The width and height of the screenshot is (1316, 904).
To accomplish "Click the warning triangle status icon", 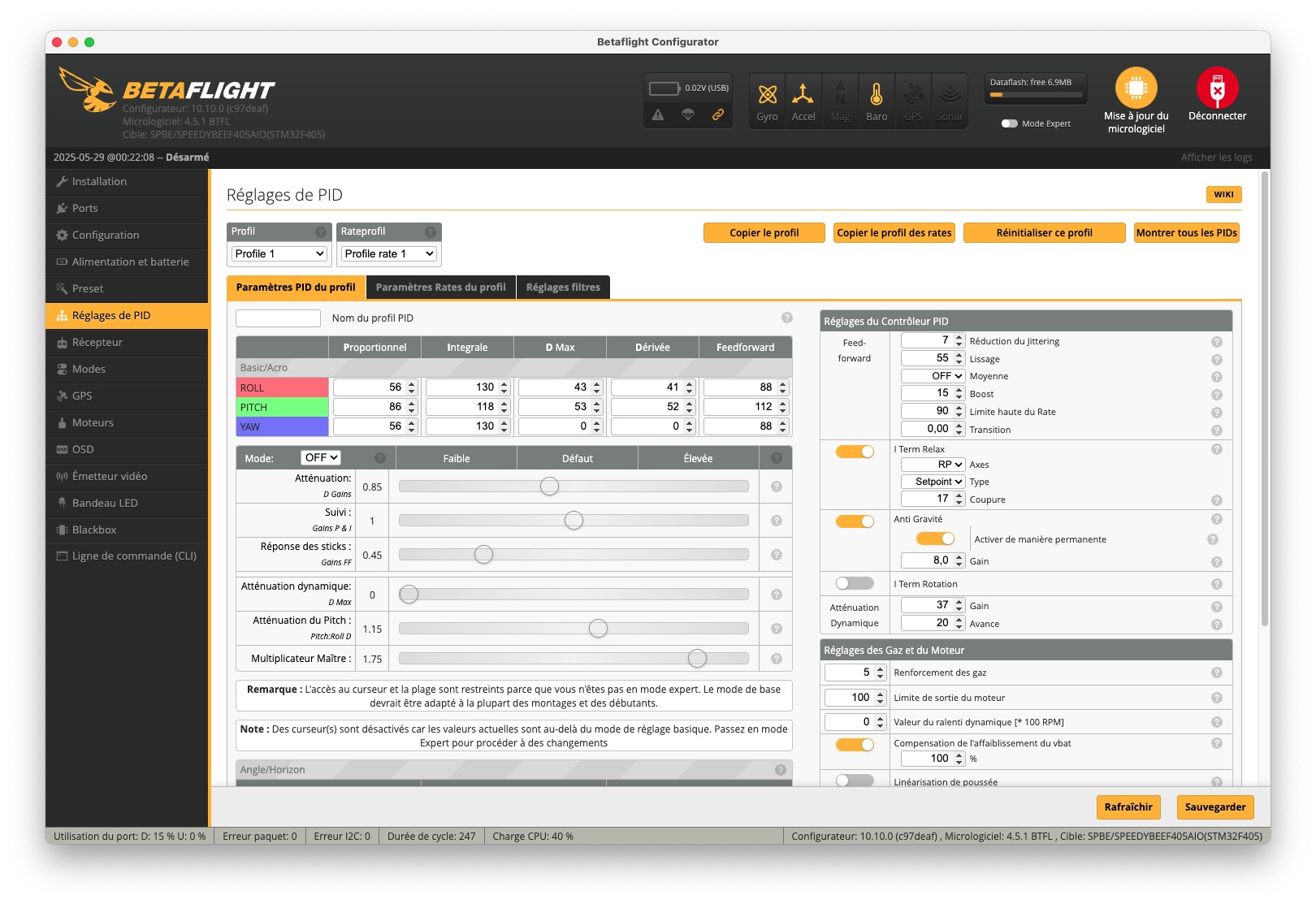I will click(x=658, y=115).
